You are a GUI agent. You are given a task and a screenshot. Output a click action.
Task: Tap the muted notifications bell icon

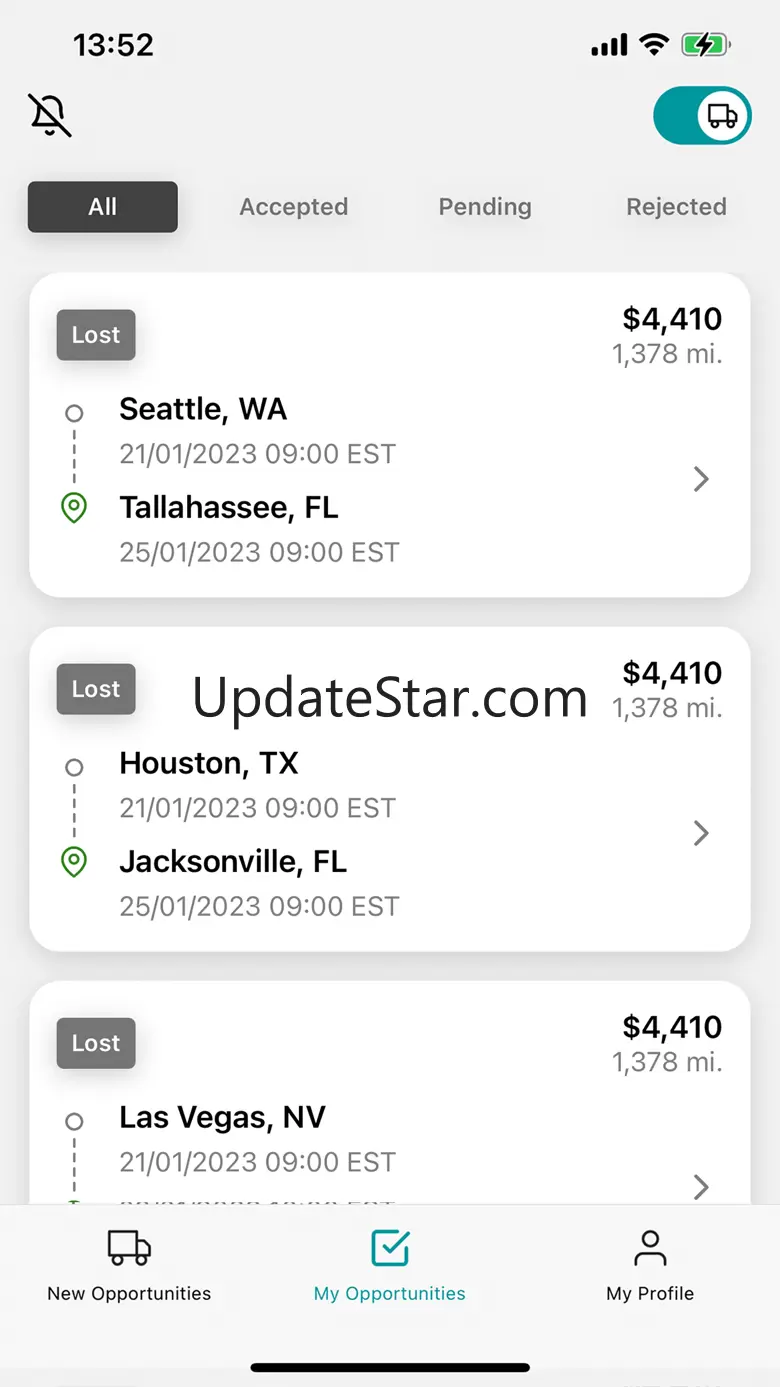click(x=50, y=115)
